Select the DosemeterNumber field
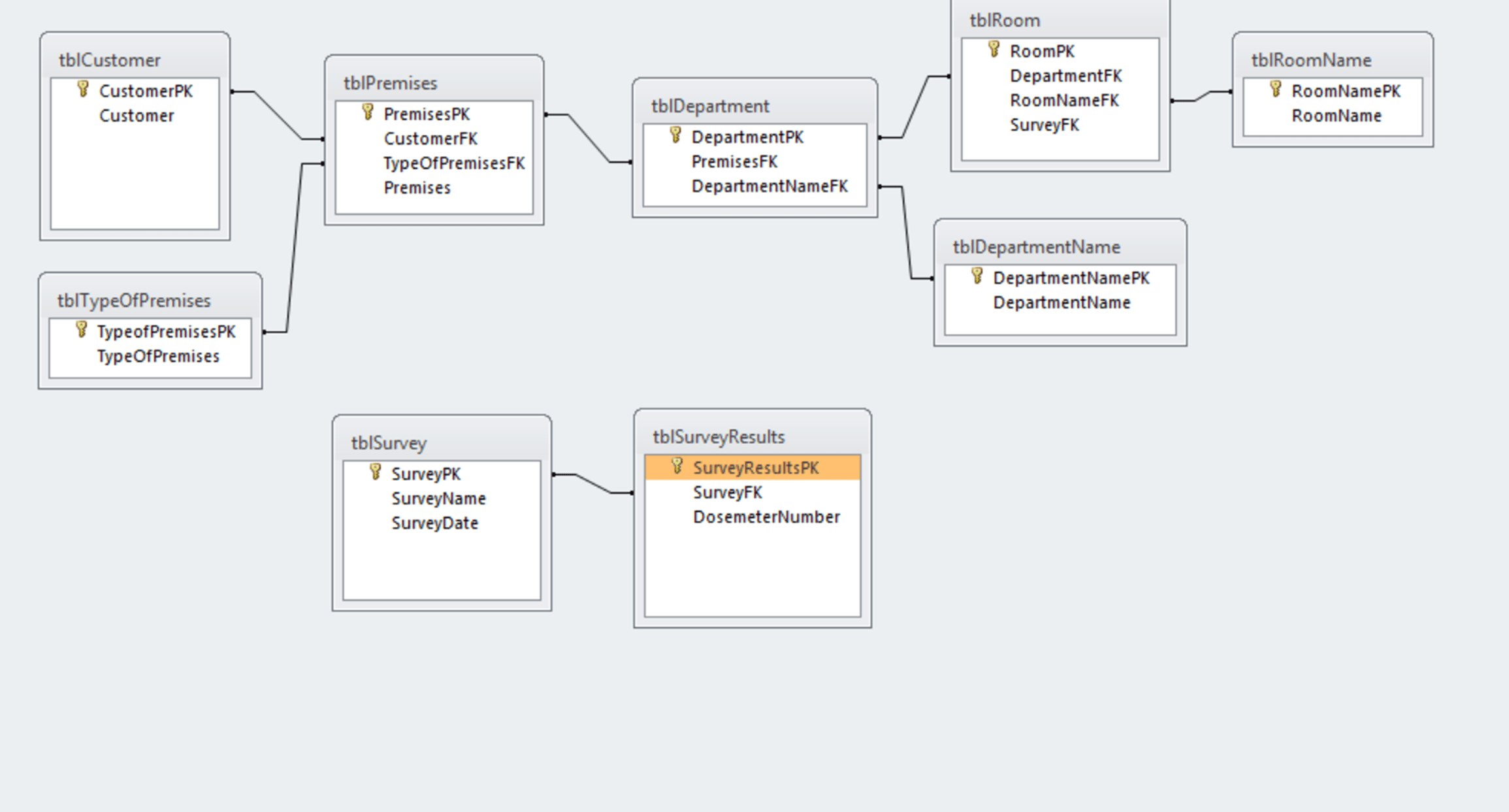 click(766, 517)
